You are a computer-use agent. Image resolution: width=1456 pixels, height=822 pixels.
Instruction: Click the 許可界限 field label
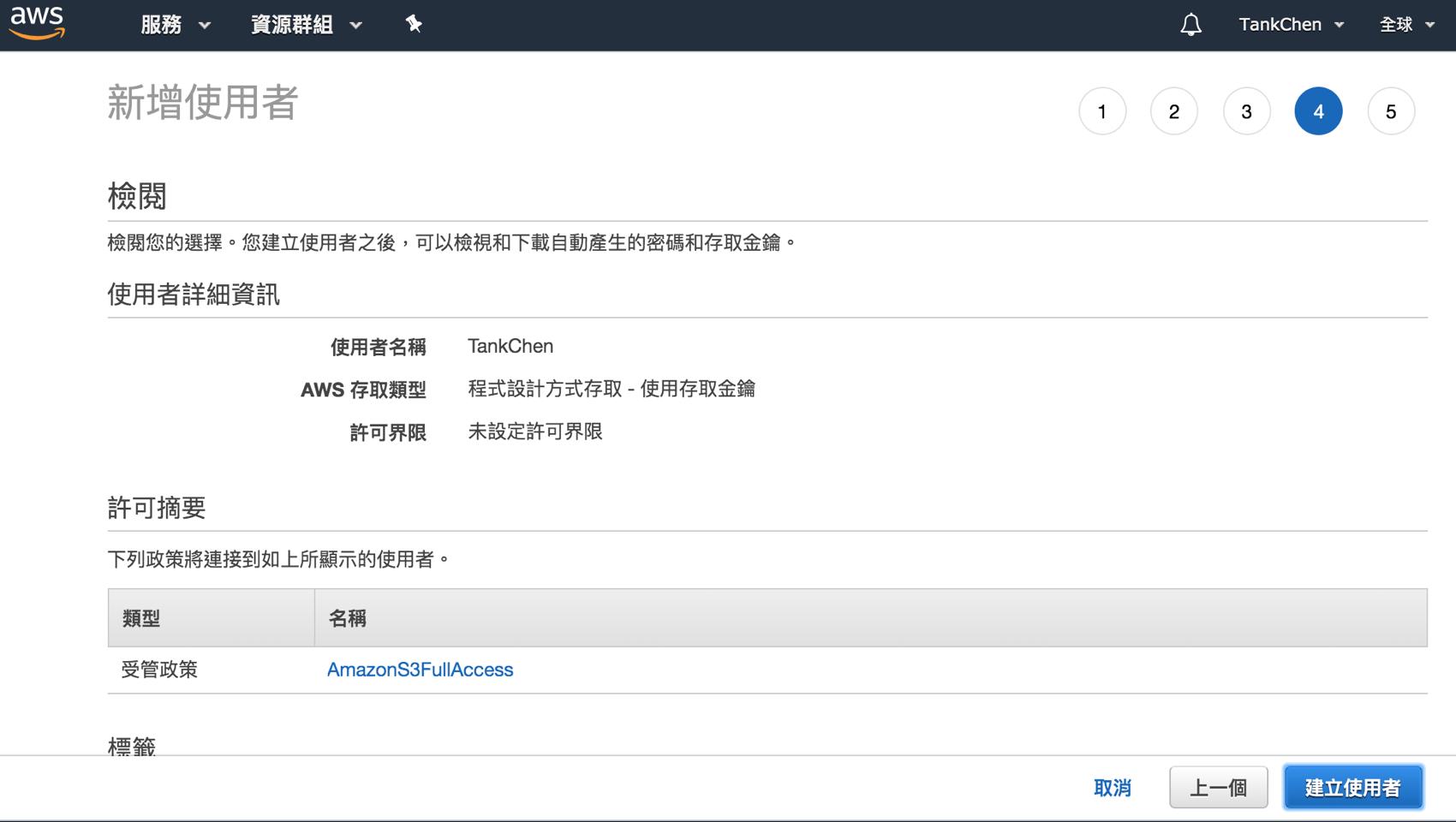click(x=388, y=432)
